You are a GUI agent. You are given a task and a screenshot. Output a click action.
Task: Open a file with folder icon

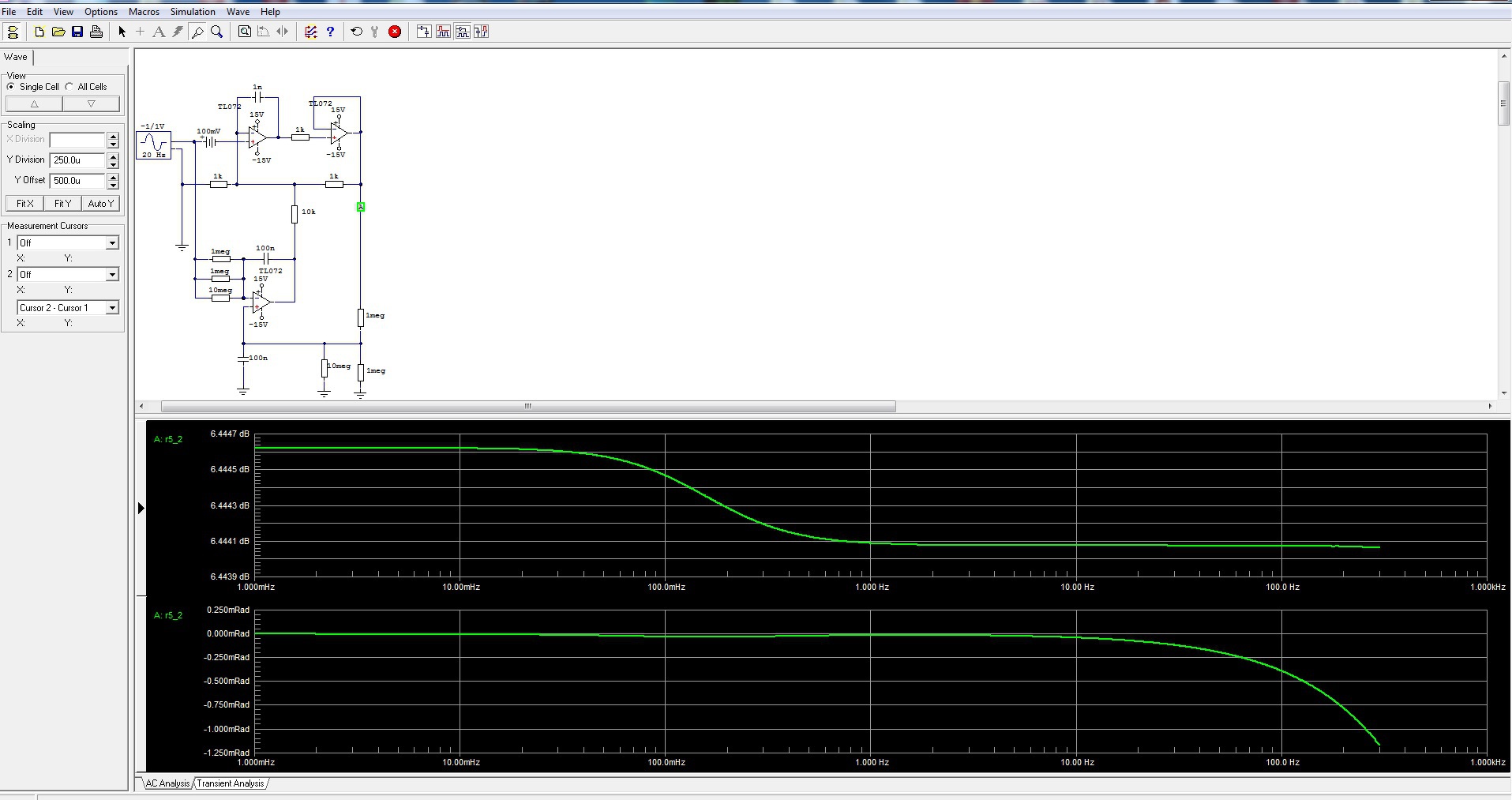pos(58,32)
